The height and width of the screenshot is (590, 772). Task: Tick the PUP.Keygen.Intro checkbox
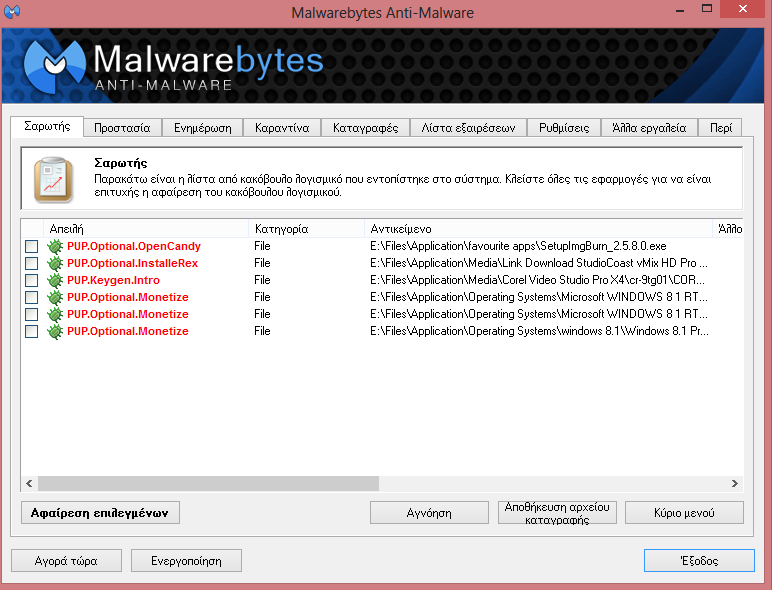(32, 280)
